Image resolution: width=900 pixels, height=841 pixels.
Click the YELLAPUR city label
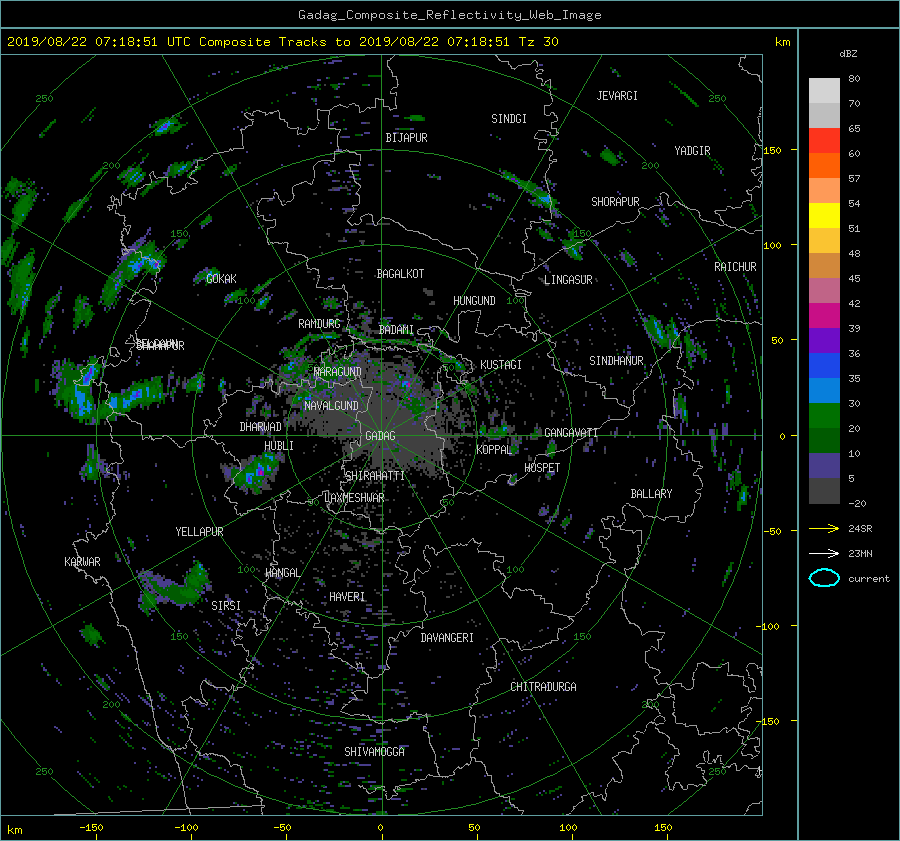coord(199,532)
